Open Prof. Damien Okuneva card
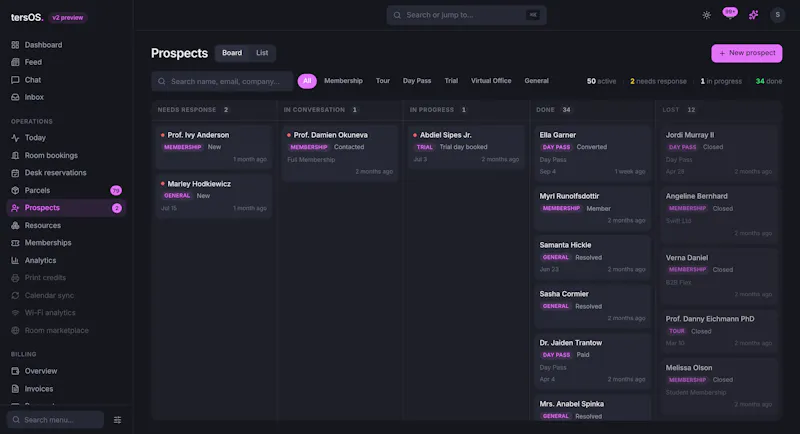The height and width of the screenshot is (434, 800). [x=340, y=153]
